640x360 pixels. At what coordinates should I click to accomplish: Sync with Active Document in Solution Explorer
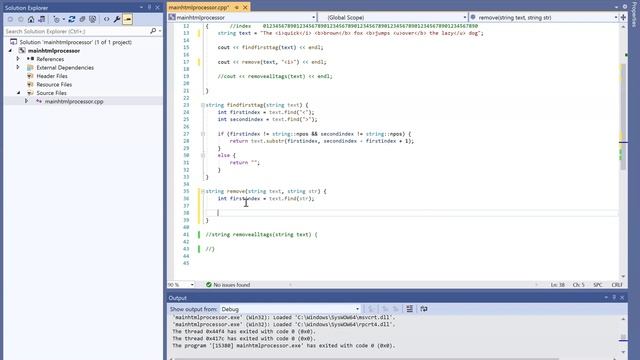72,19
